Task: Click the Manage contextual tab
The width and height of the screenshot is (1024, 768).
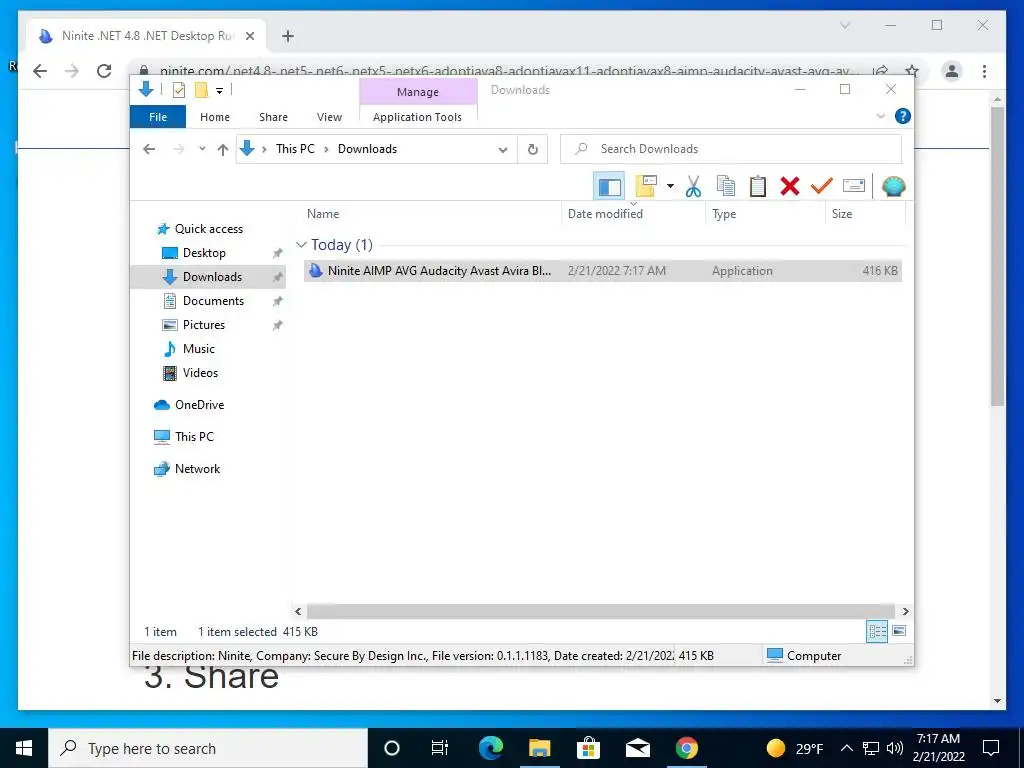Action: pyautogui.click(x=418, y=92)
